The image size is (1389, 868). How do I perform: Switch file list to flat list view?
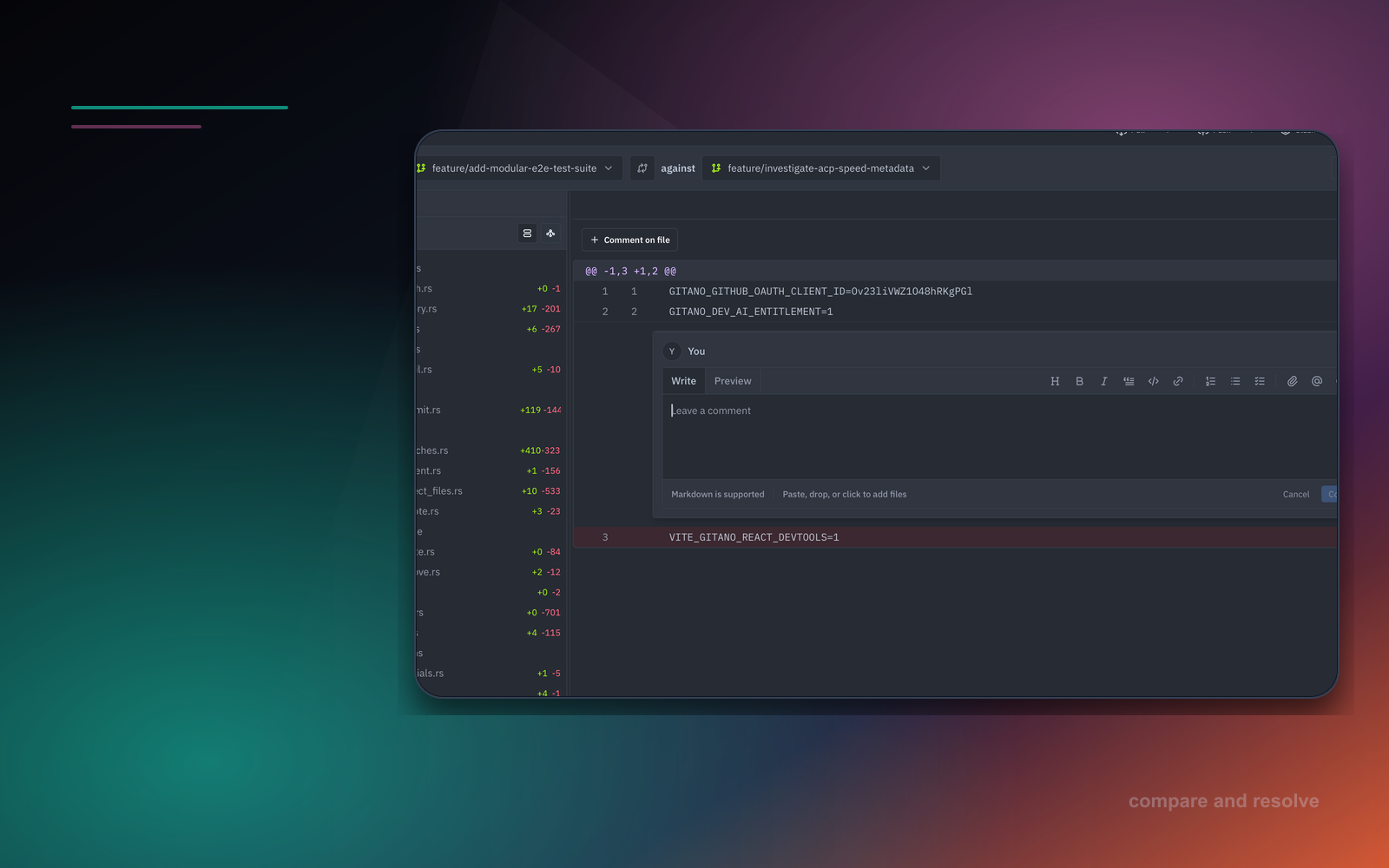pos(527,233)
